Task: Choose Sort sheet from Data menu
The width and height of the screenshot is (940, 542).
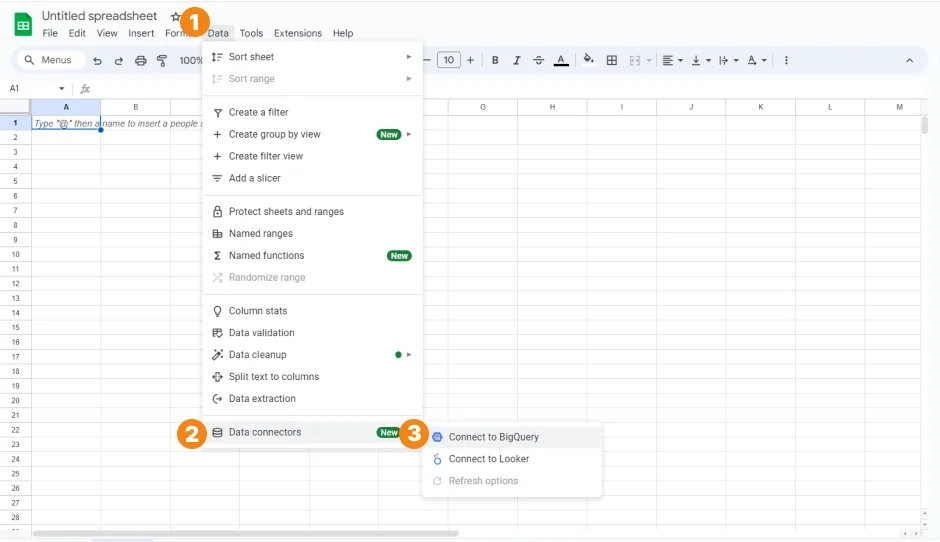Action: (x=312, y=56)
